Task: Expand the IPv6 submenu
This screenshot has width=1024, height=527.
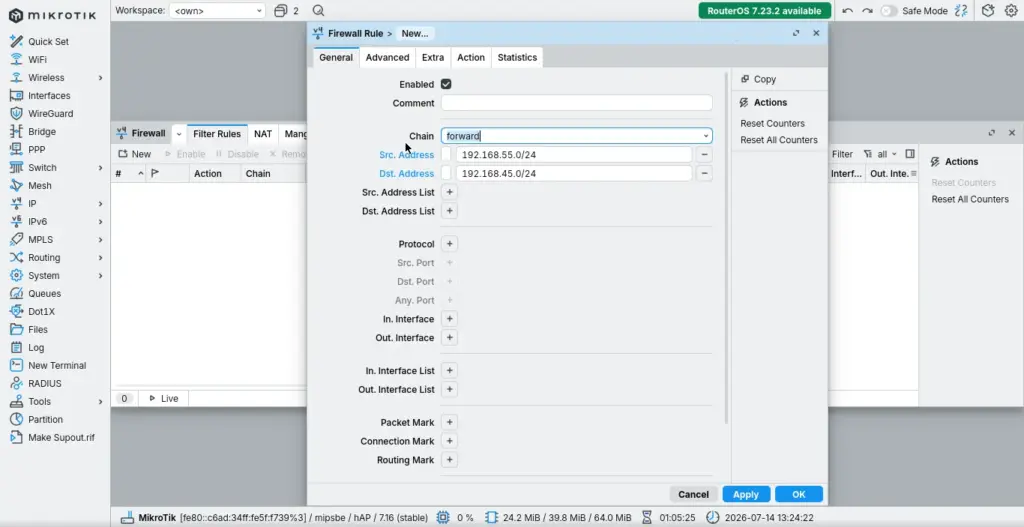Action: point(101,221)
